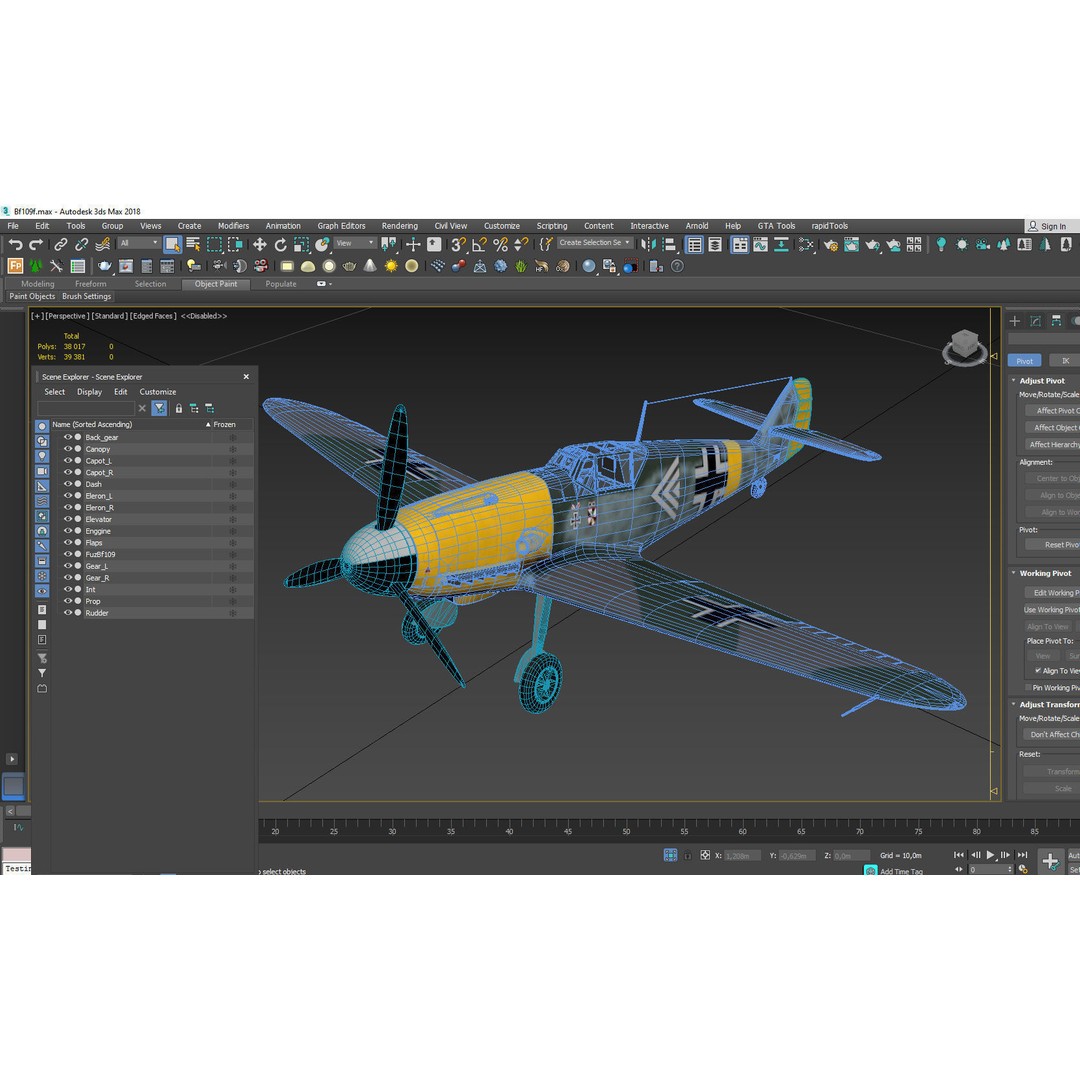Activate the Select and Rotate tool
This screenshot has width=1080, height=1080.
(x=280, y=245)
